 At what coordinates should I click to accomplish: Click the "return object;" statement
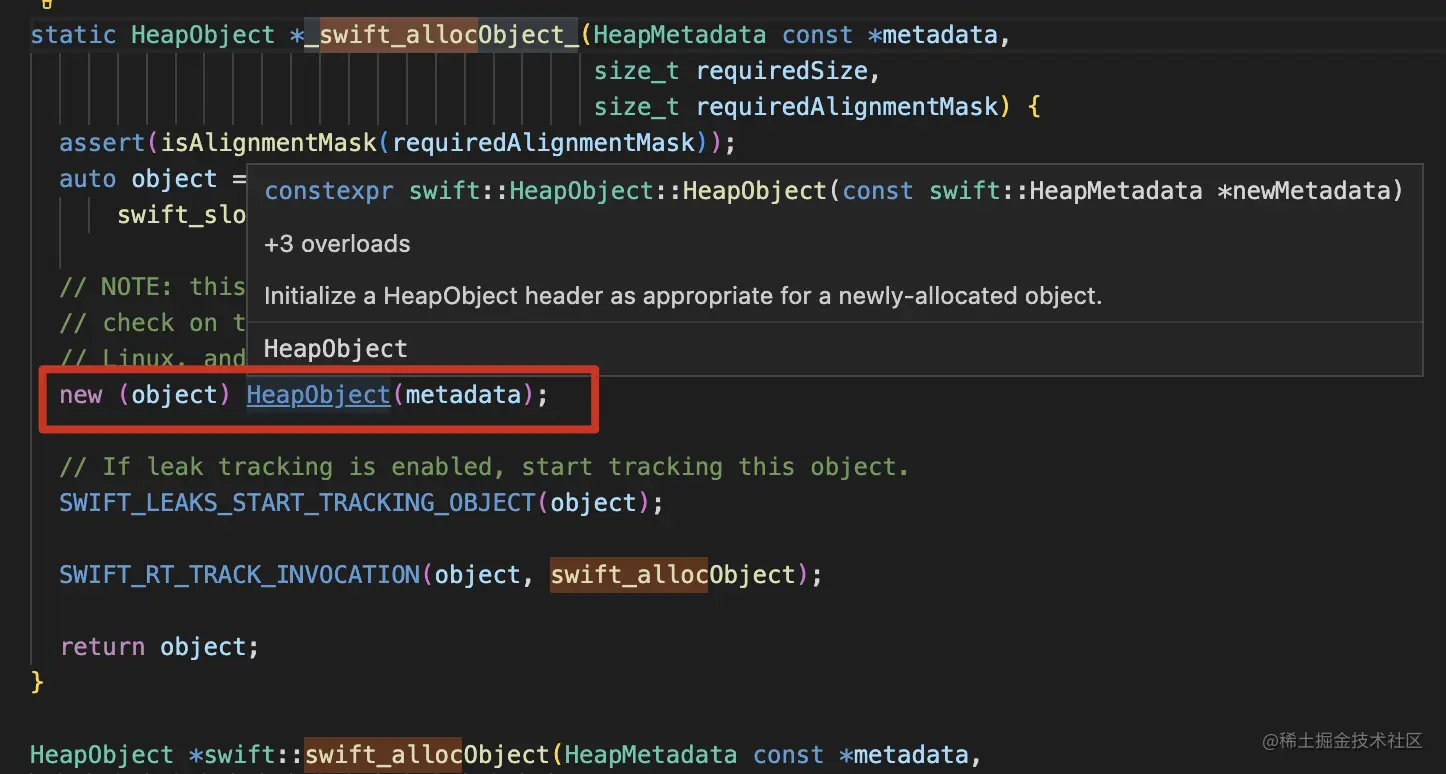tap(159, 647)
